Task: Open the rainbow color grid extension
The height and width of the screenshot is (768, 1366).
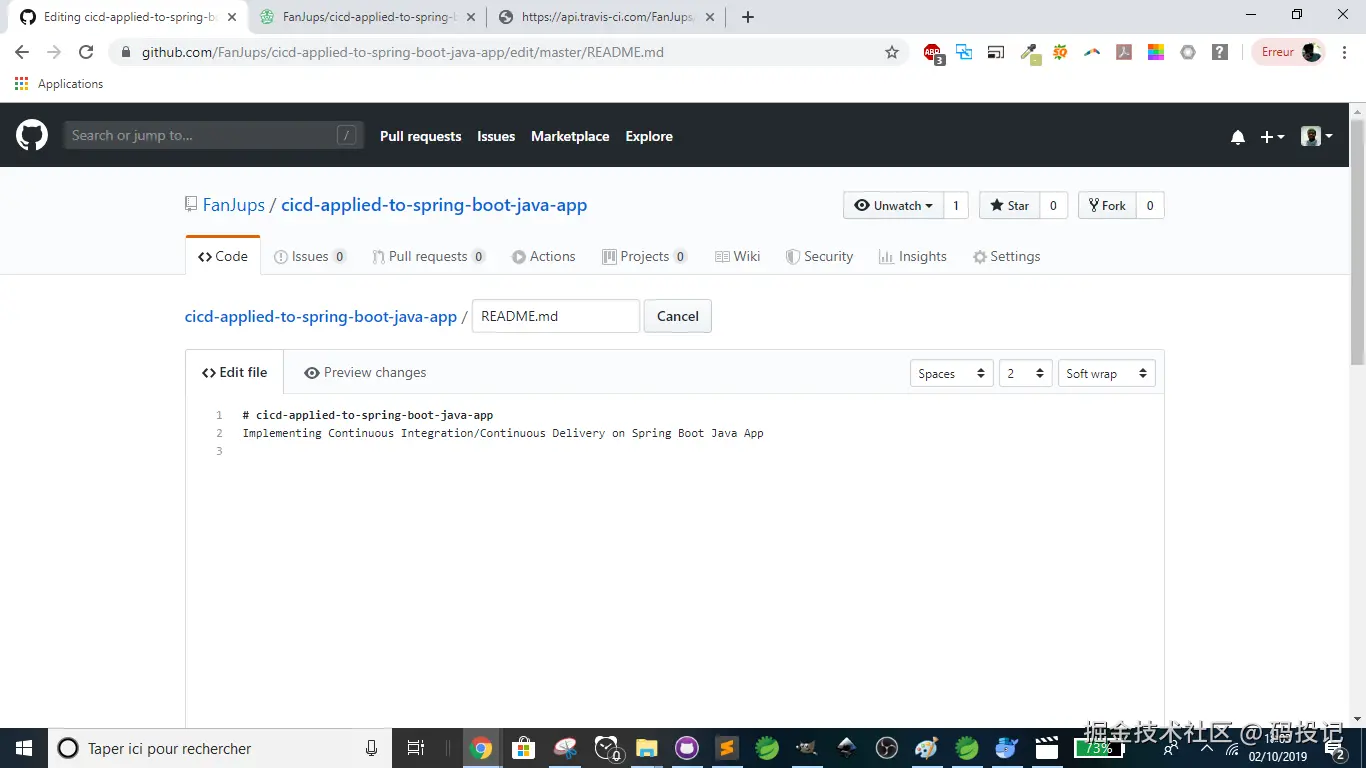Action: coord(1156,52)
